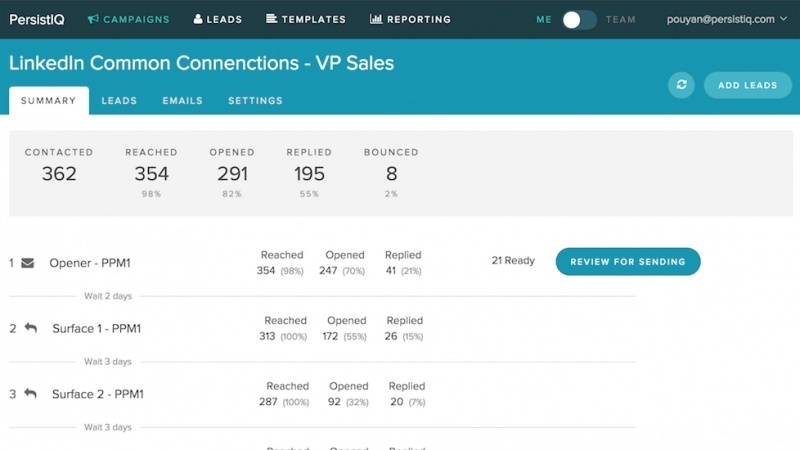
Task: Click the reply arrow icon for Surface 1
Action: (31, 328)
